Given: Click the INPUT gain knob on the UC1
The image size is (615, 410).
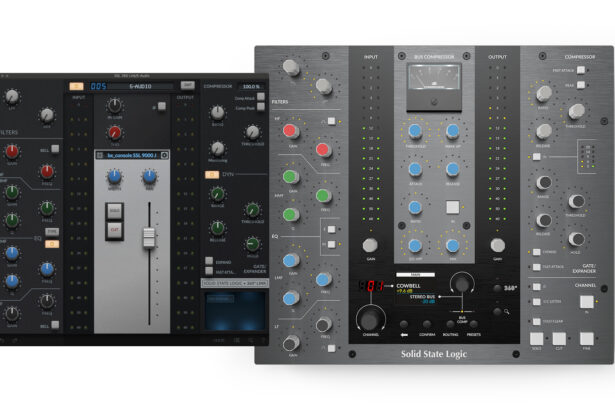Looking at the screenshot, I should pyautogui.click(x=370, y=245).
